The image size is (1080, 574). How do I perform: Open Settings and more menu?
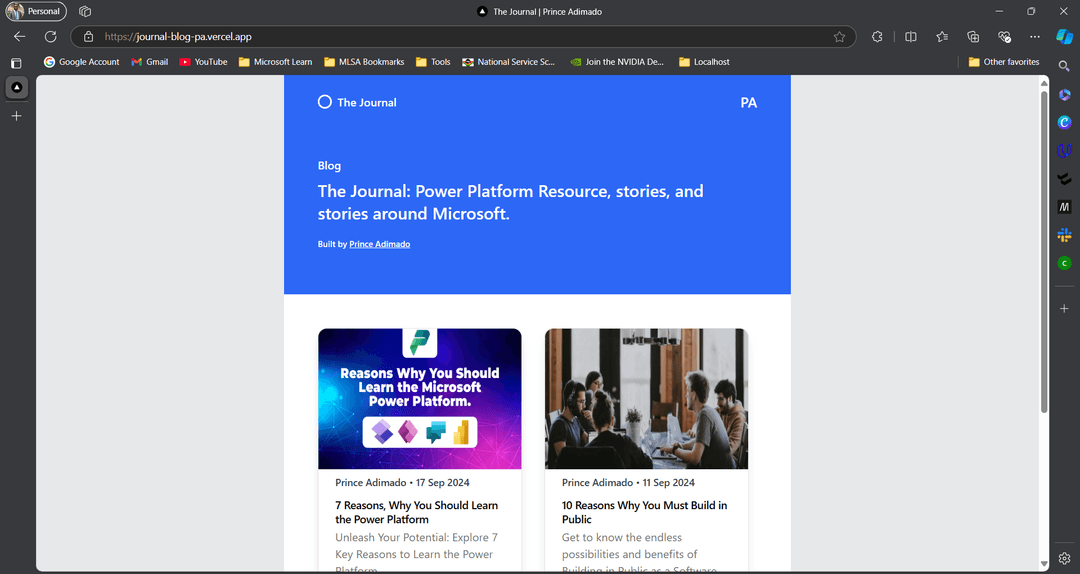[x=1035, y=37]
